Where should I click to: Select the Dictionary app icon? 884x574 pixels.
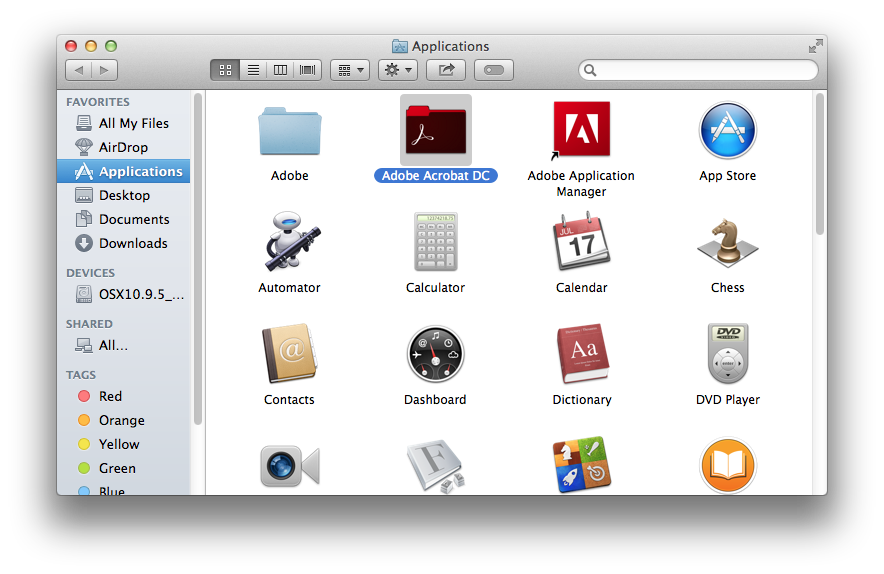tap(583, 354)
